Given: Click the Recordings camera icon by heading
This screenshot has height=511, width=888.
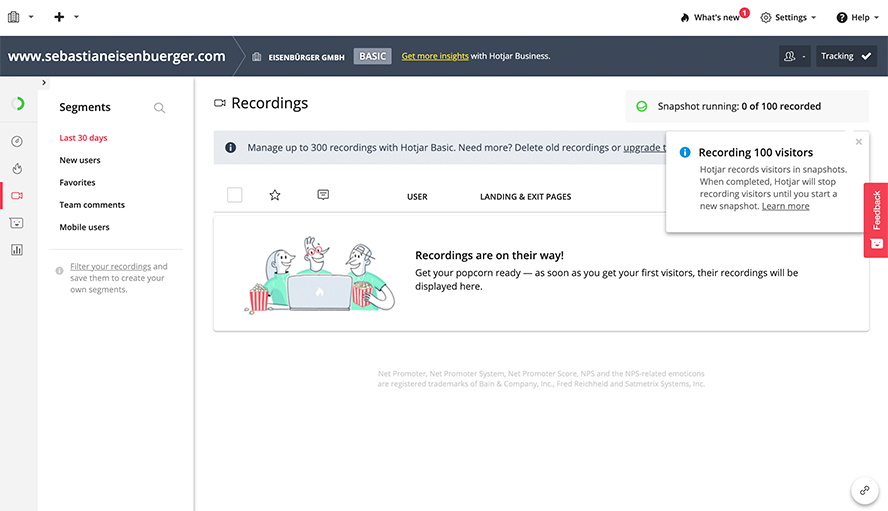Looking at the screenshot, I should click(220, 103).
